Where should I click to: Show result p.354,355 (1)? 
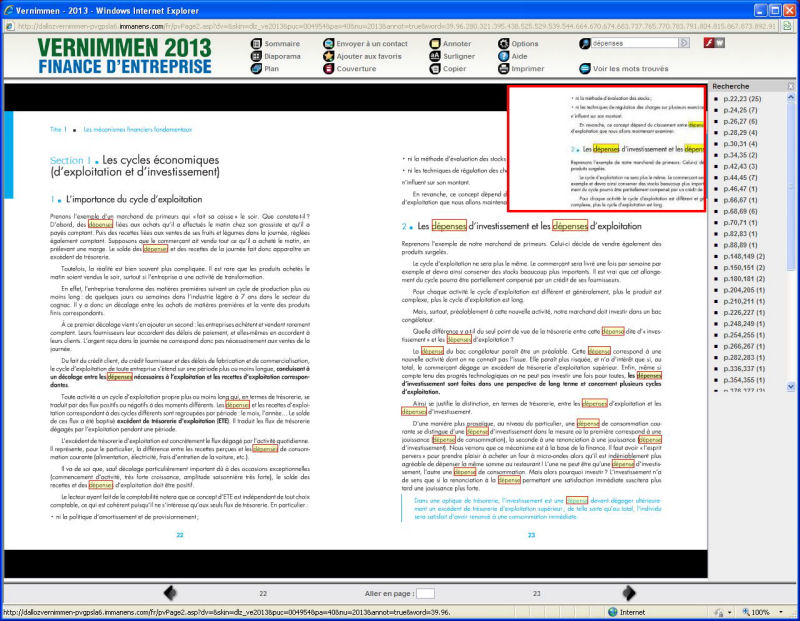click(744, 380)
